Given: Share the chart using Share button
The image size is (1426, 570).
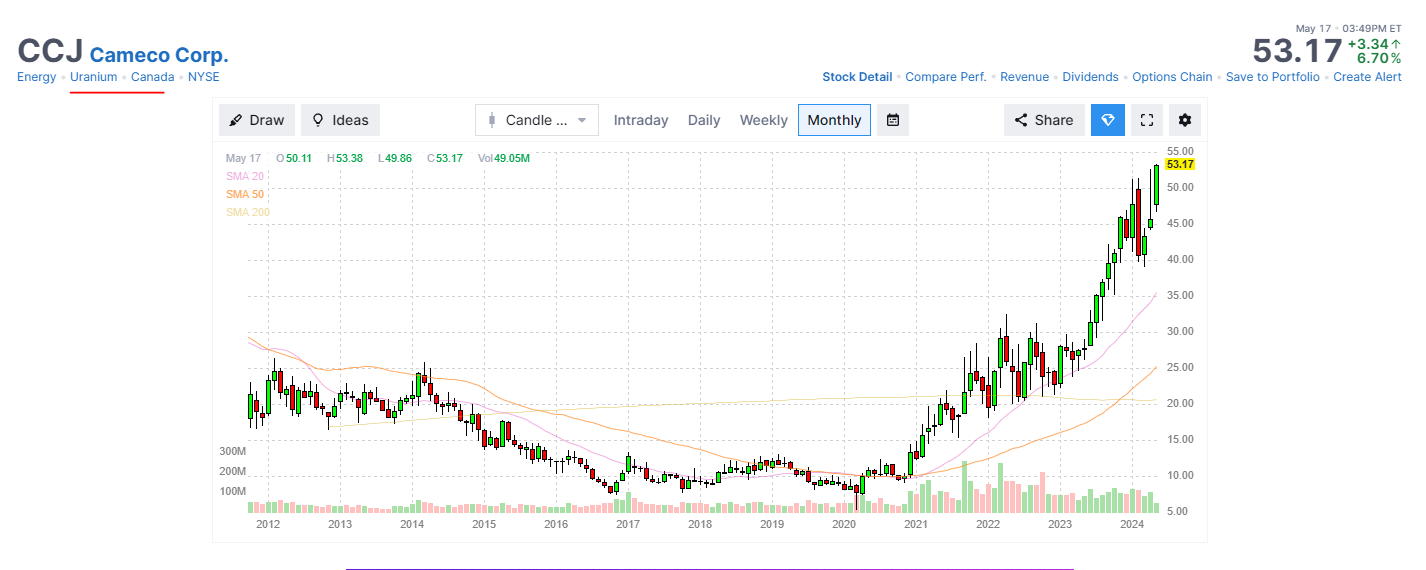Looking at the screenshot, I should 1044,120.
